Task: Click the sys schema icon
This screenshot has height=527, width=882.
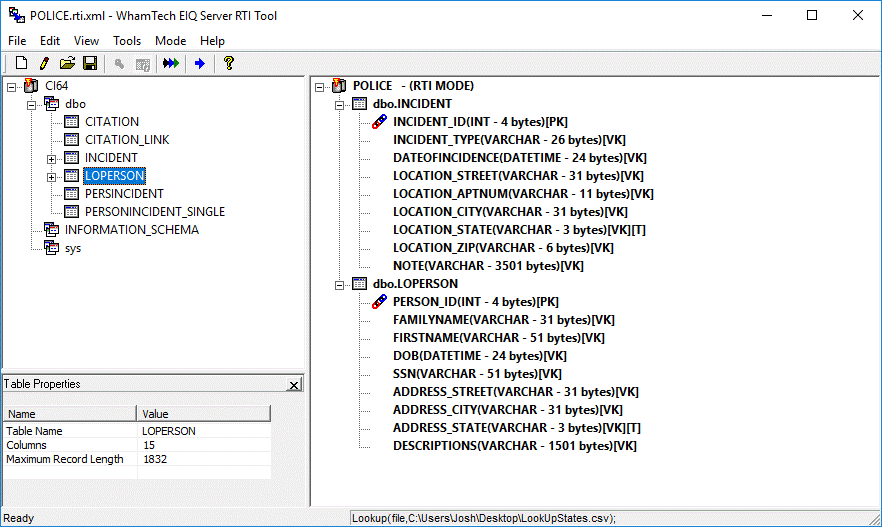Action: click(x=52, y=247)
